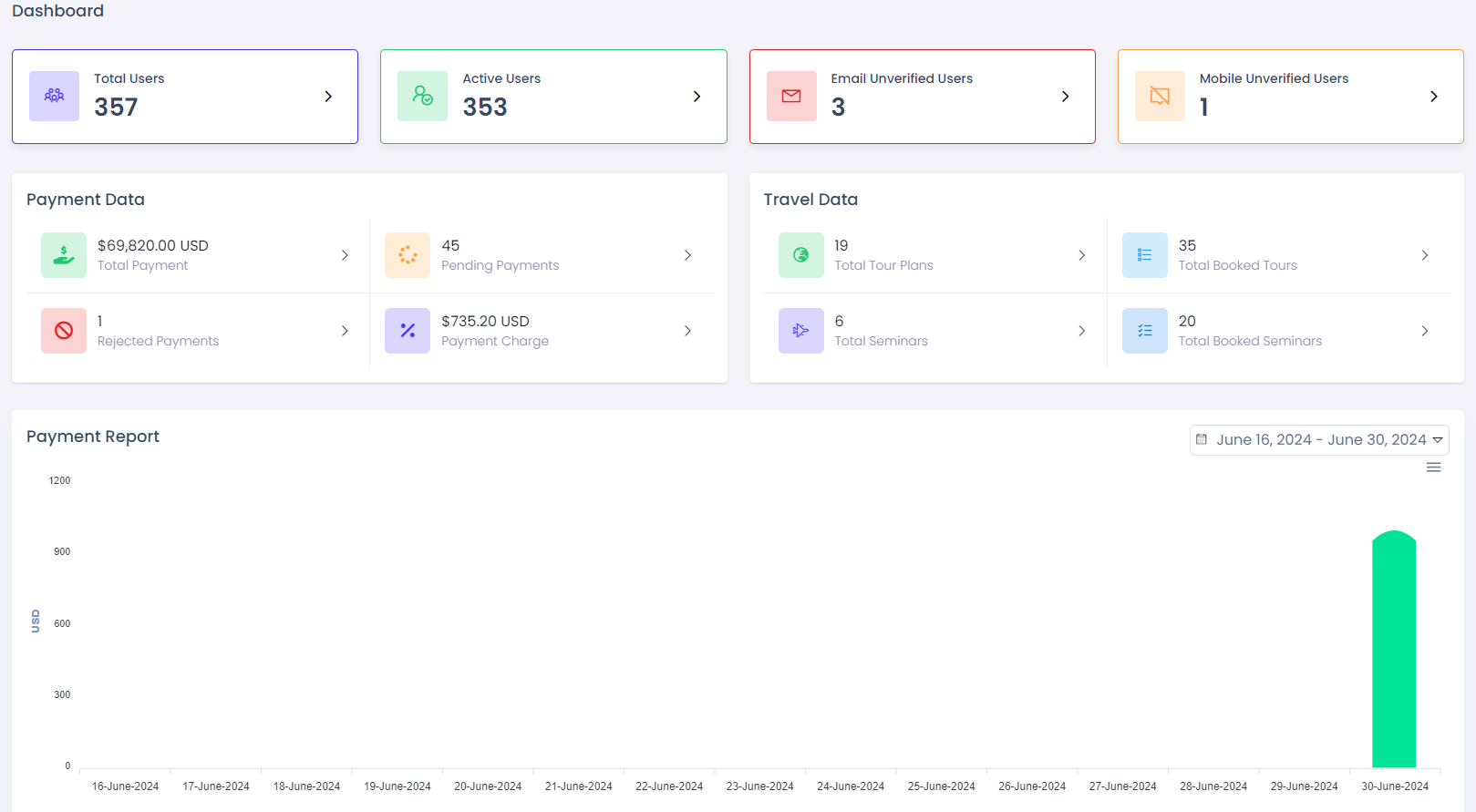Screen dimensions: 1476x812
Task: Click the Total Booked Seminars checklist icon
Action: click(1145, 331)
